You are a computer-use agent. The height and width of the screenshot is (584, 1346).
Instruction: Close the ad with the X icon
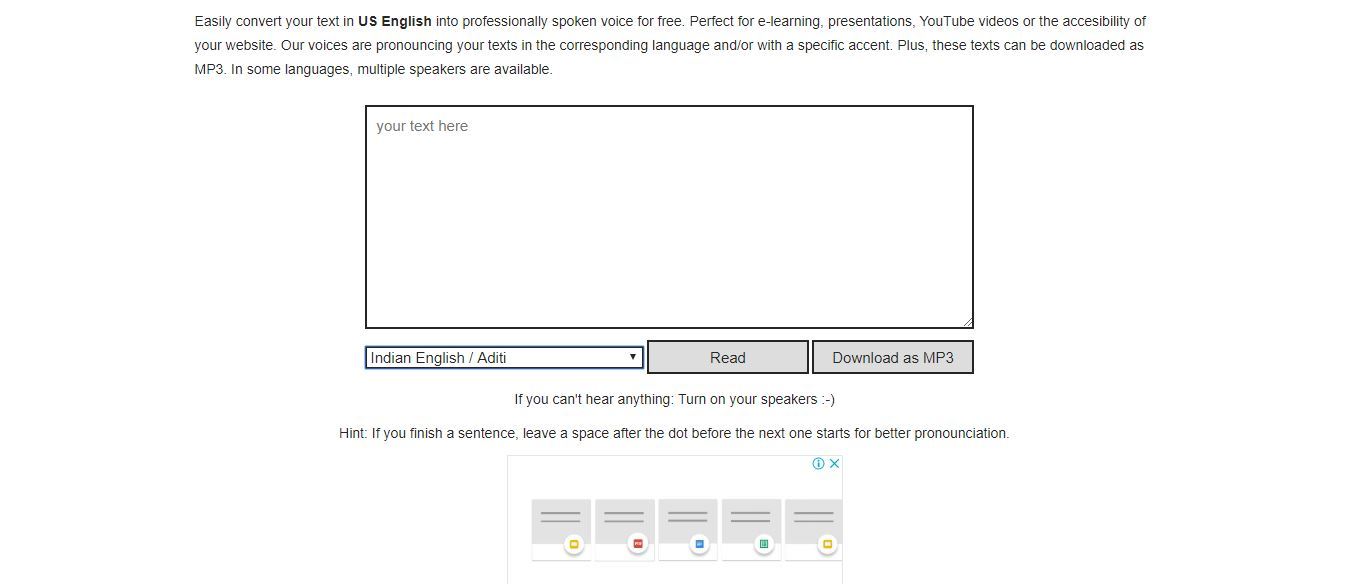tap(834, 463)
